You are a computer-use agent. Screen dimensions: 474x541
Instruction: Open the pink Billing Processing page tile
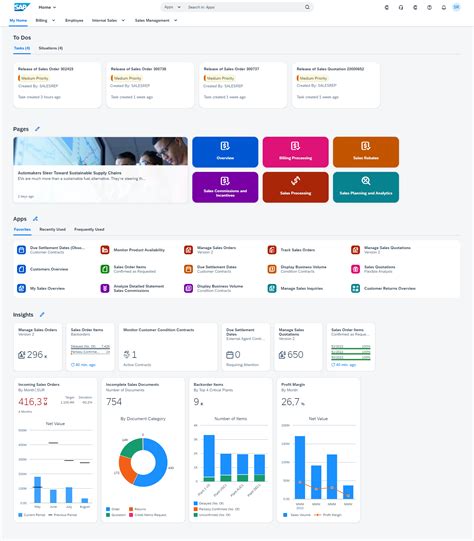[x=296, y=152]
